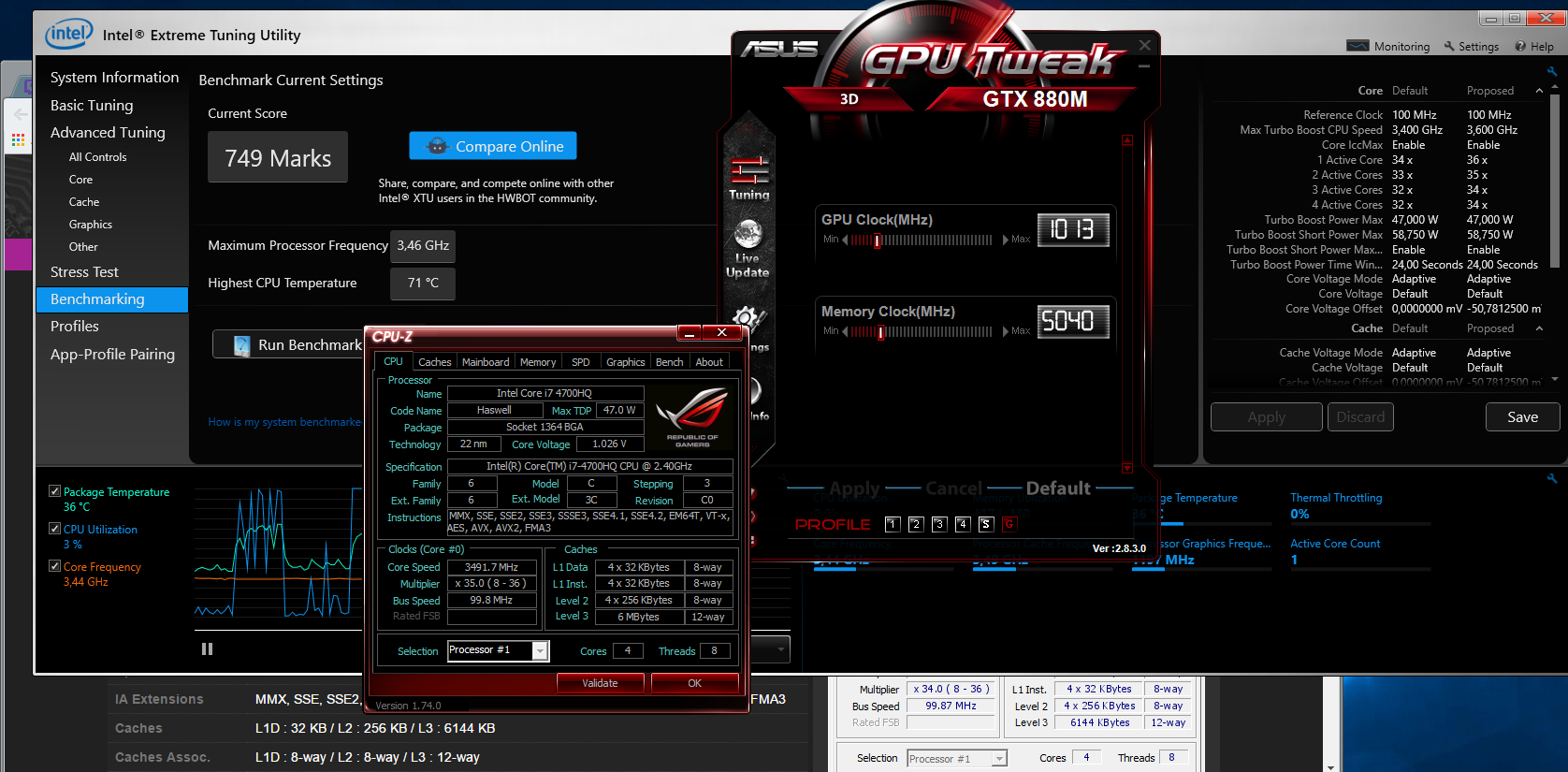The image size is (1568, 772).
Task: Pause the XTU monitoring graph
Action: pyautogui.click(x=207, y=648)
